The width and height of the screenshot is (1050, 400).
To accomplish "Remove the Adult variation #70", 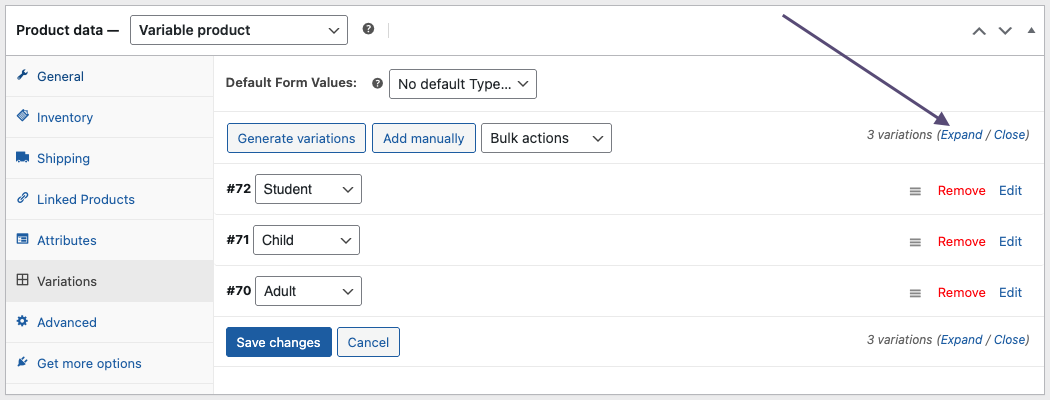I will [961, 292].
